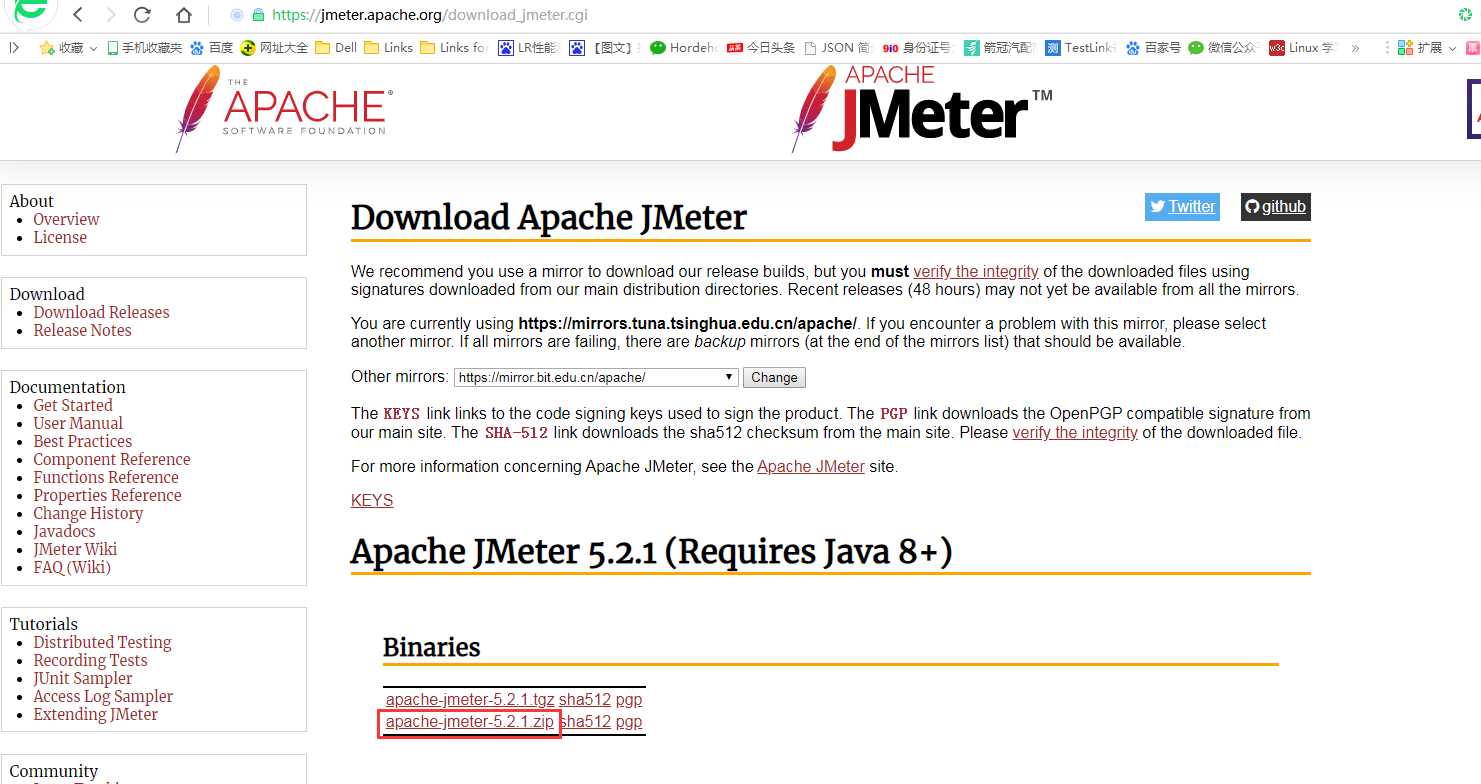Screen dimensions: 1481x784
Task: Open Best Practices sidebar link
Action: (82, 441)
